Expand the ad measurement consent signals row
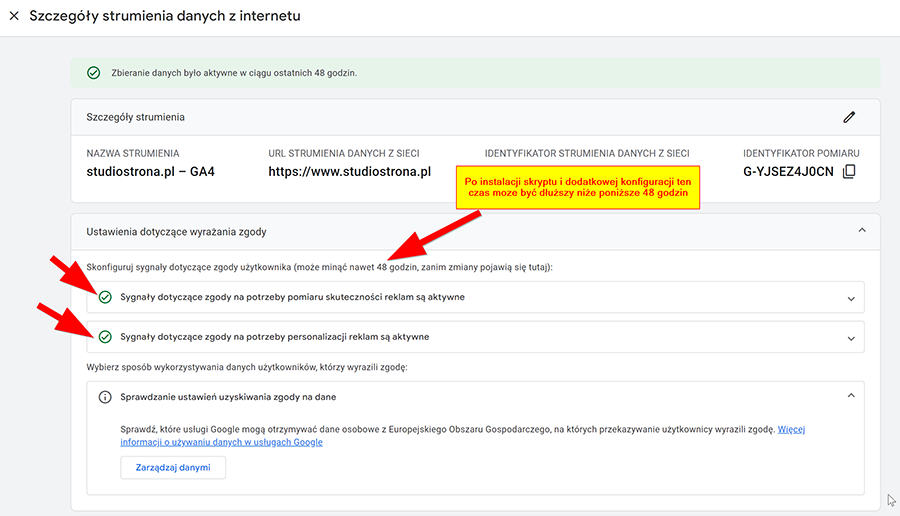Viewport: 900px width, 516px height. pos(851,298)
